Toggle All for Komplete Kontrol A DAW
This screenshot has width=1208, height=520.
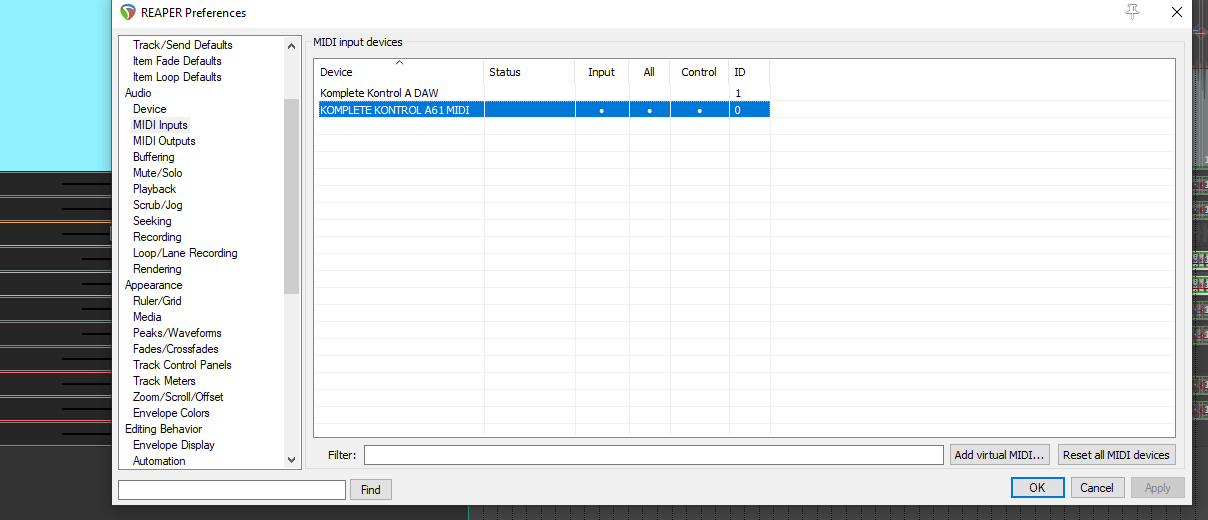(x=649, y=93)
